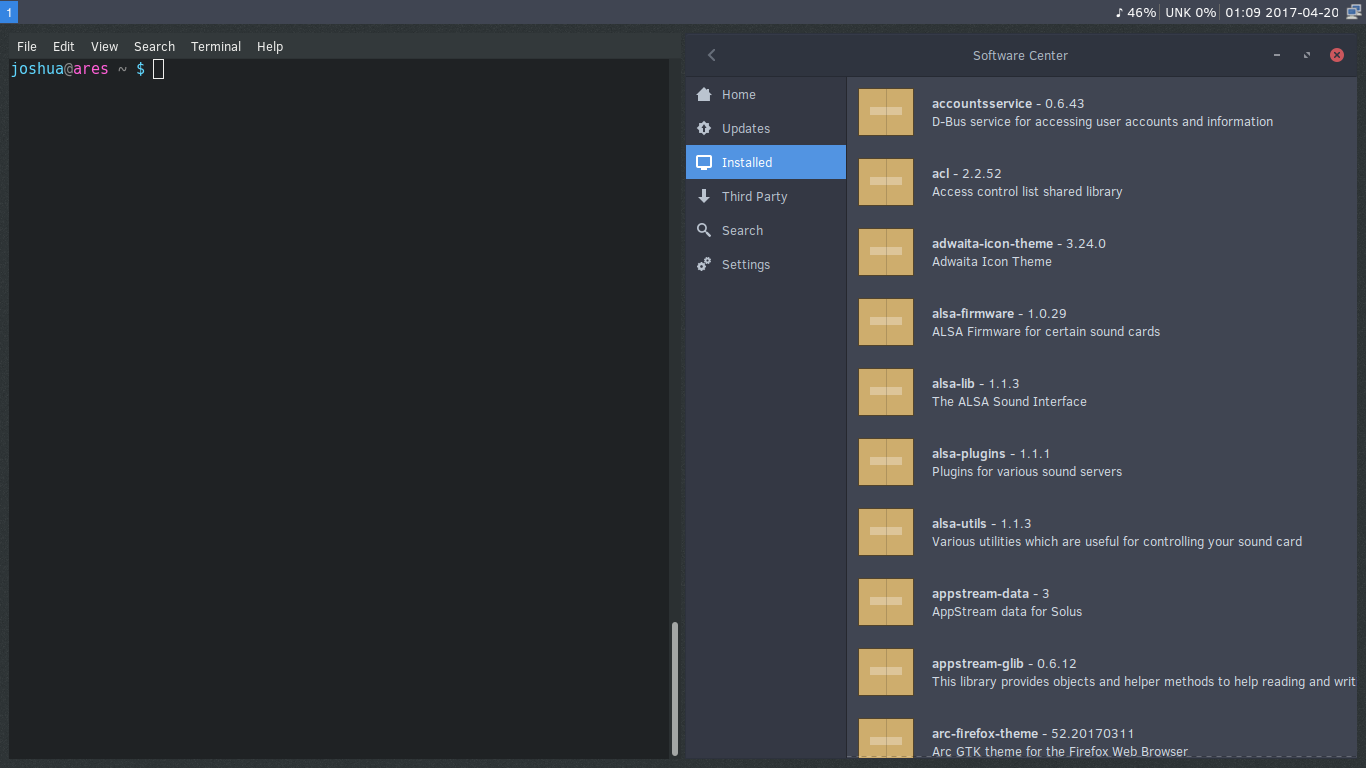This screenshot has height=768, width=1366.
Task: Open the Third Party section label
Action: tap(754, 196)
